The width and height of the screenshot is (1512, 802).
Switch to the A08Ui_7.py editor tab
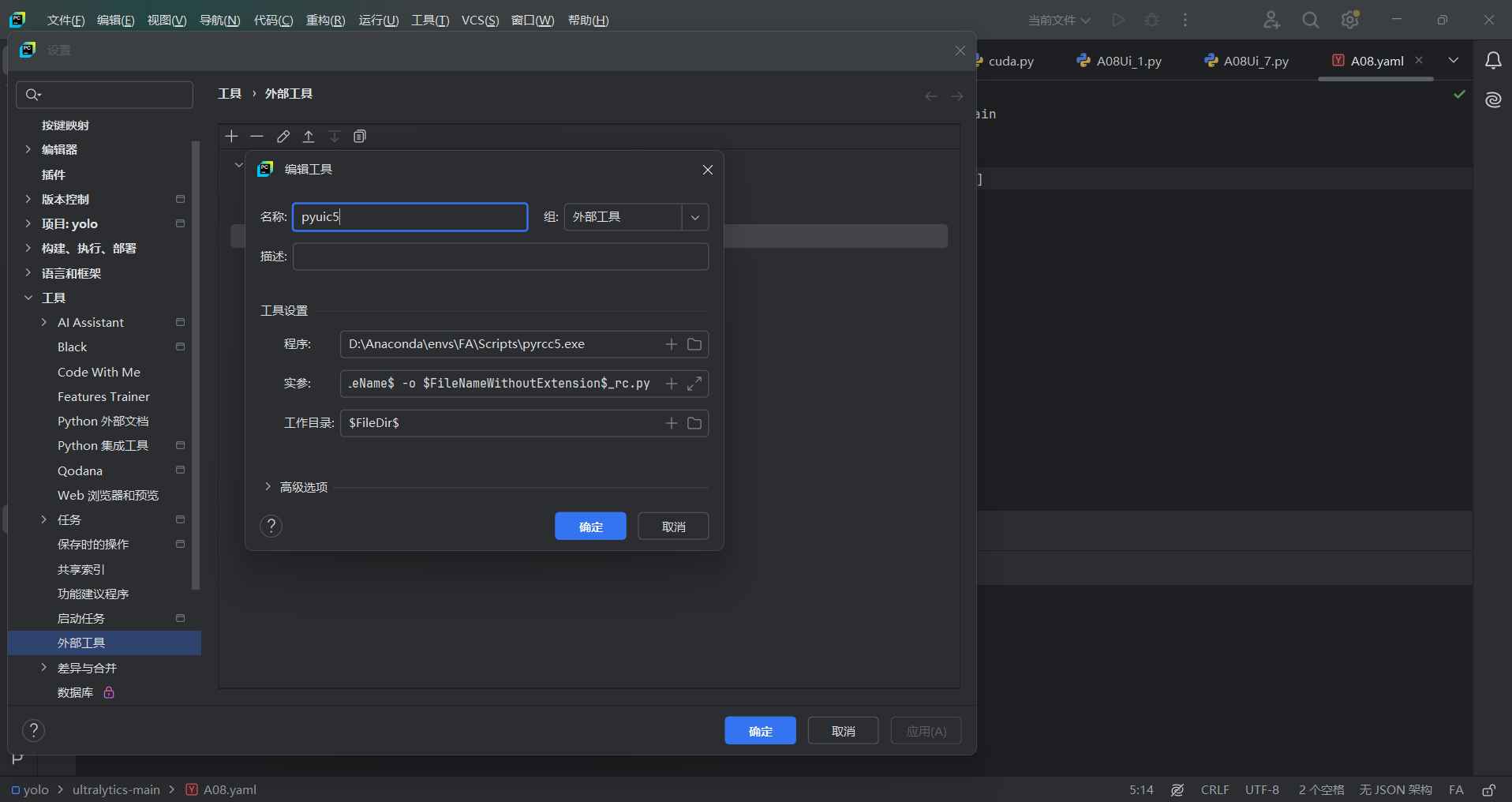(1247, 61)
